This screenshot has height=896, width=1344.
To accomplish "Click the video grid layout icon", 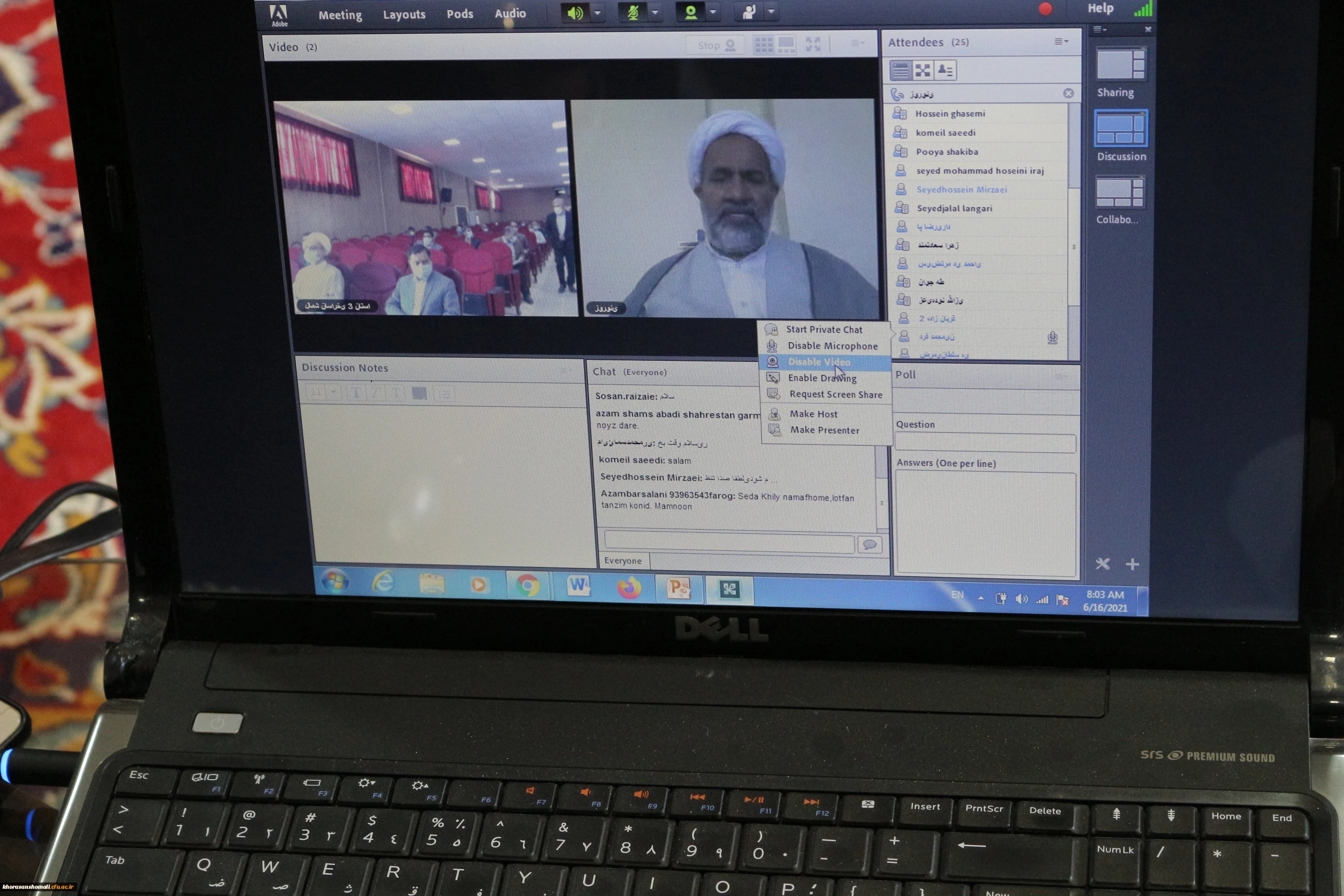I will coord(763,45).
